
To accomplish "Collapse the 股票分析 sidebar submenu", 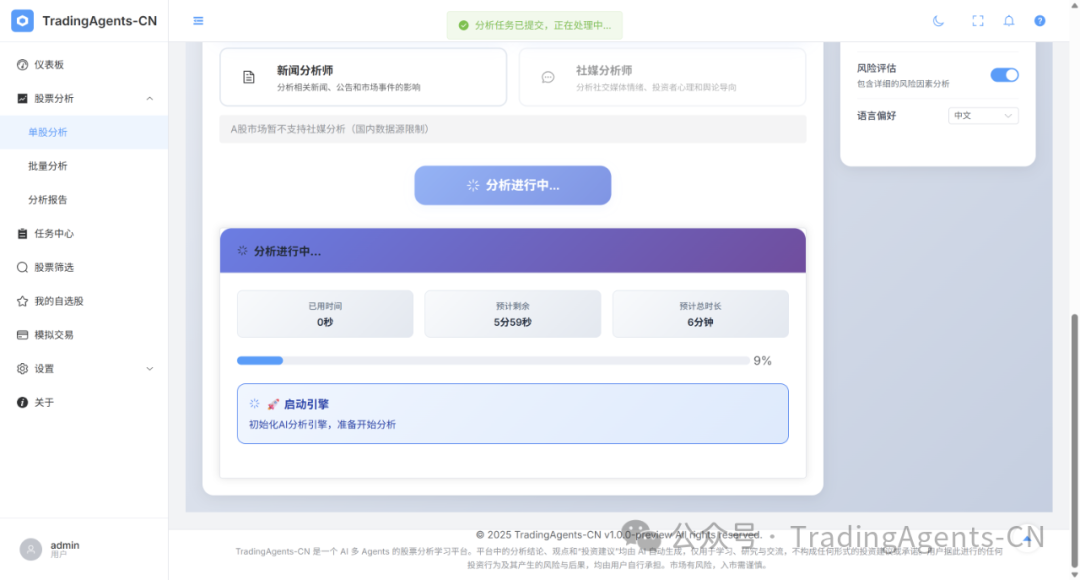I will coord(150,98).
